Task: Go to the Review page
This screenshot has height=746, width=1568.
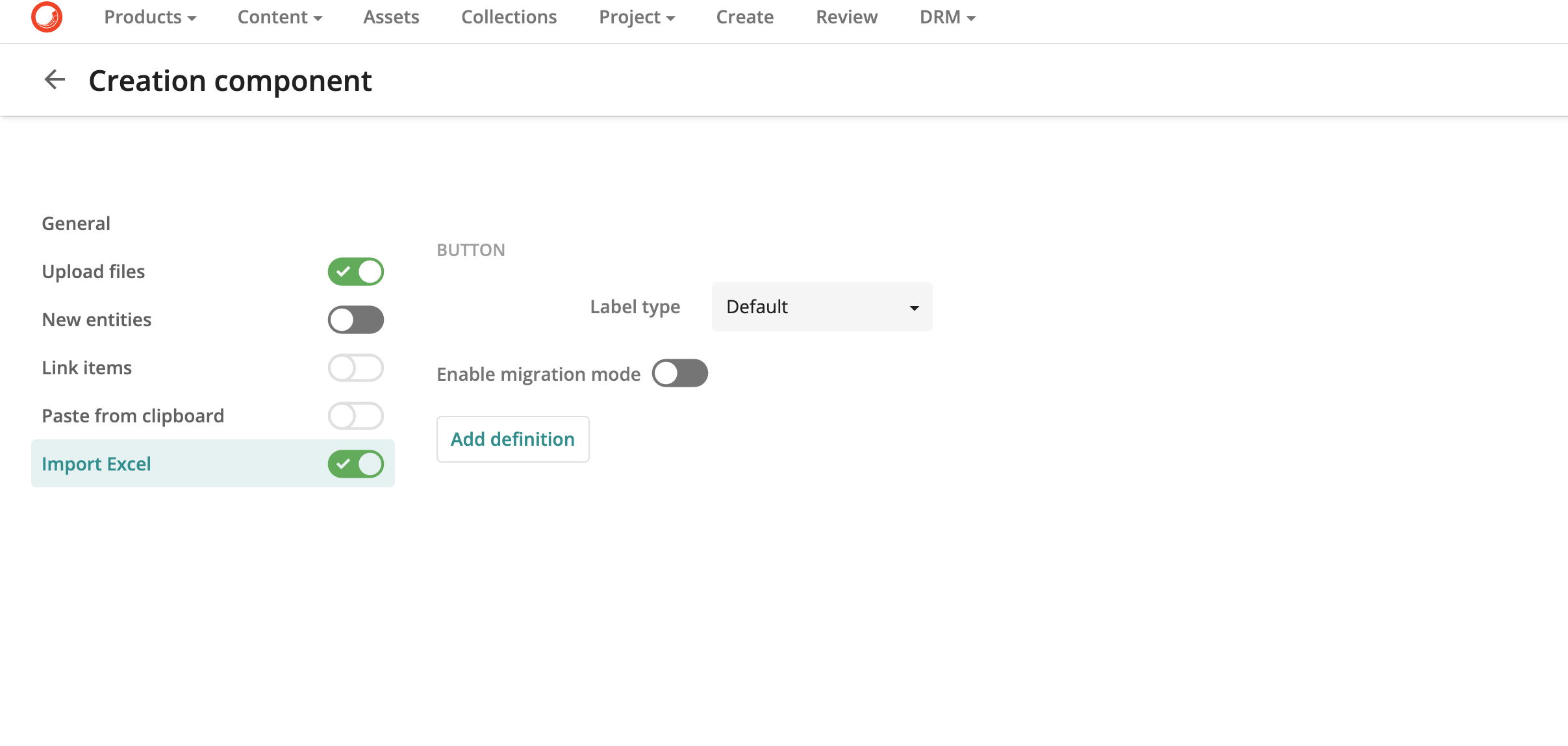Action: (847, 17)
